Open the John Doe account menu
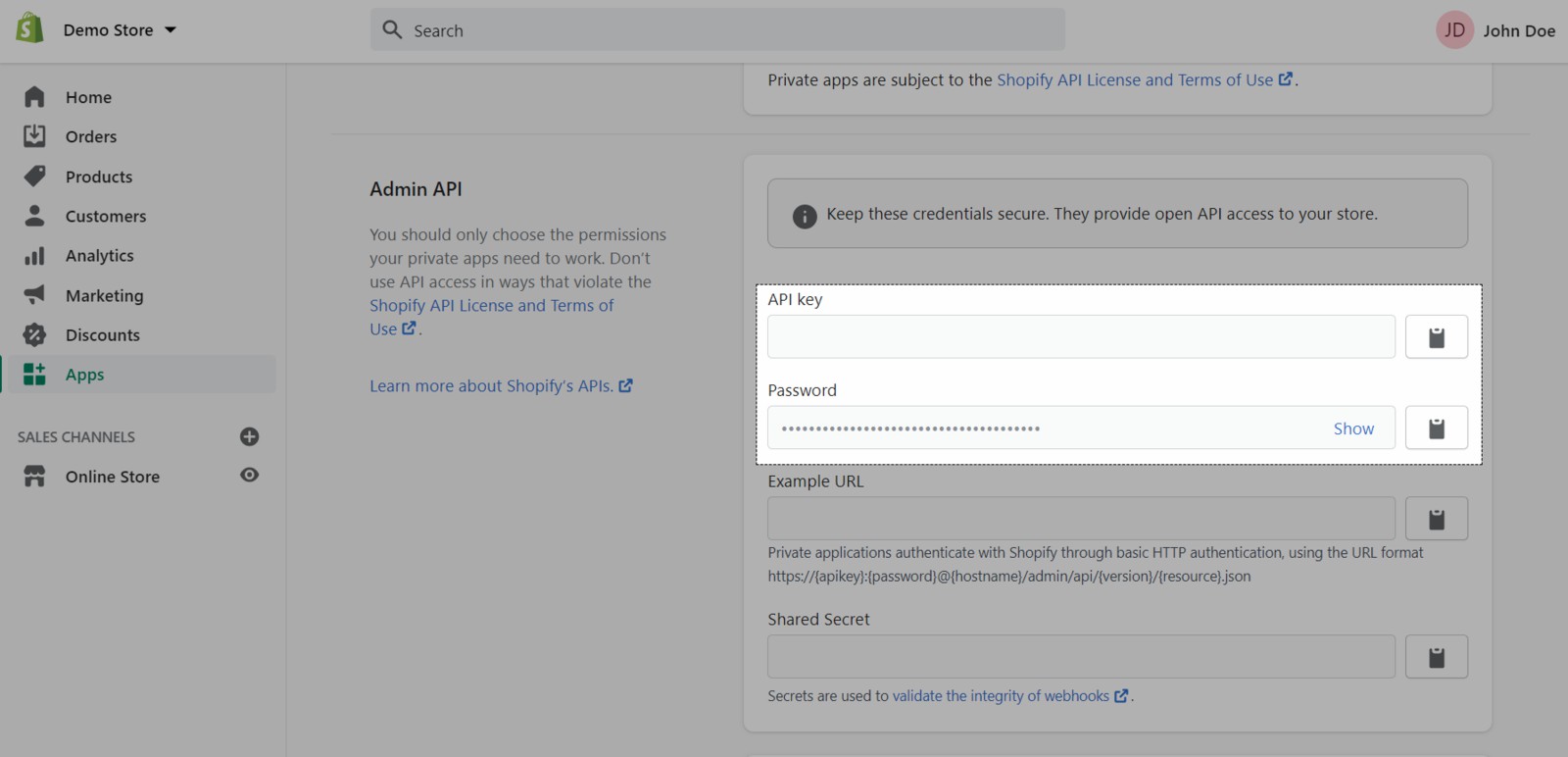This screenshot has height=757, width=1568. [1518, 30]
